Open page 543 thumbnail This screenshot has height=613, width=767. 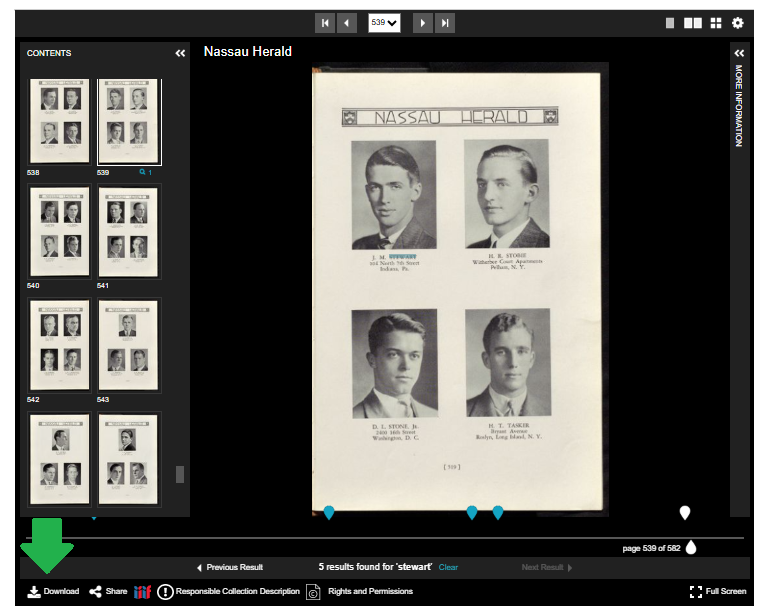pyautogui.click(x=129, y=345)
